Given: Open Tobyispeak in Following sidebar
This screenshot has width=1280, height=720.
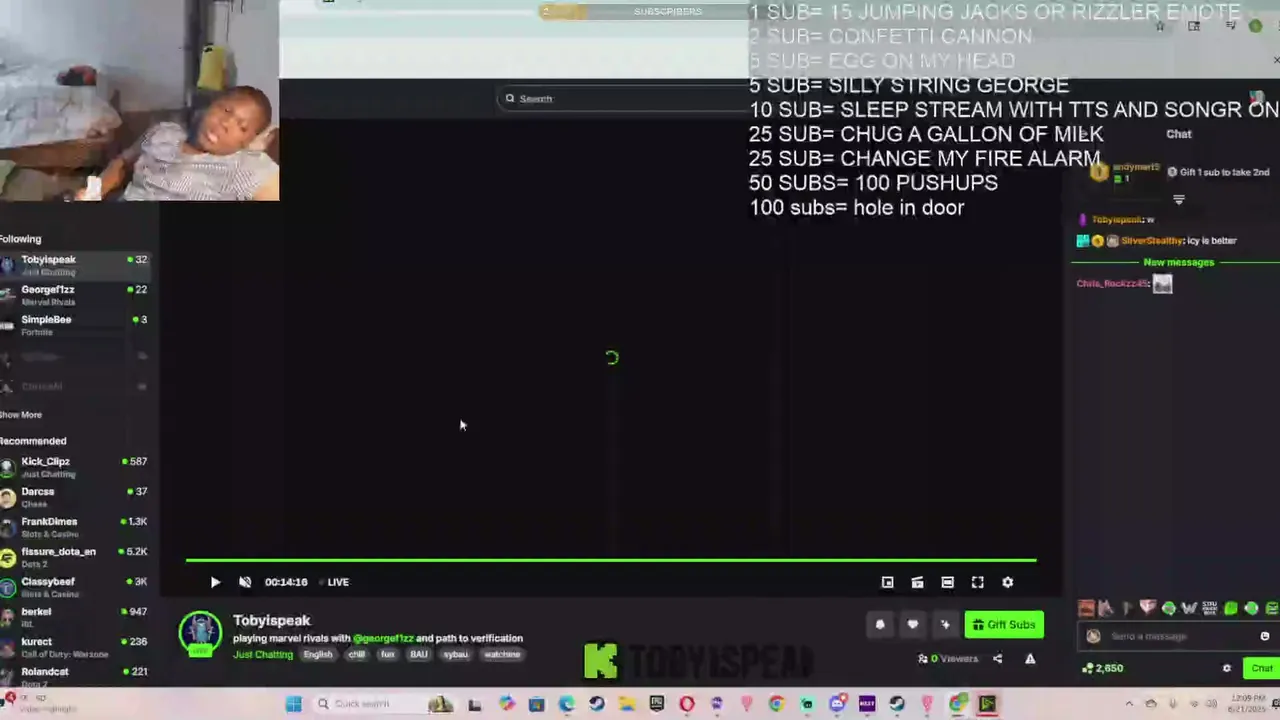Looking at the screenshot, I should coord(75,265).
